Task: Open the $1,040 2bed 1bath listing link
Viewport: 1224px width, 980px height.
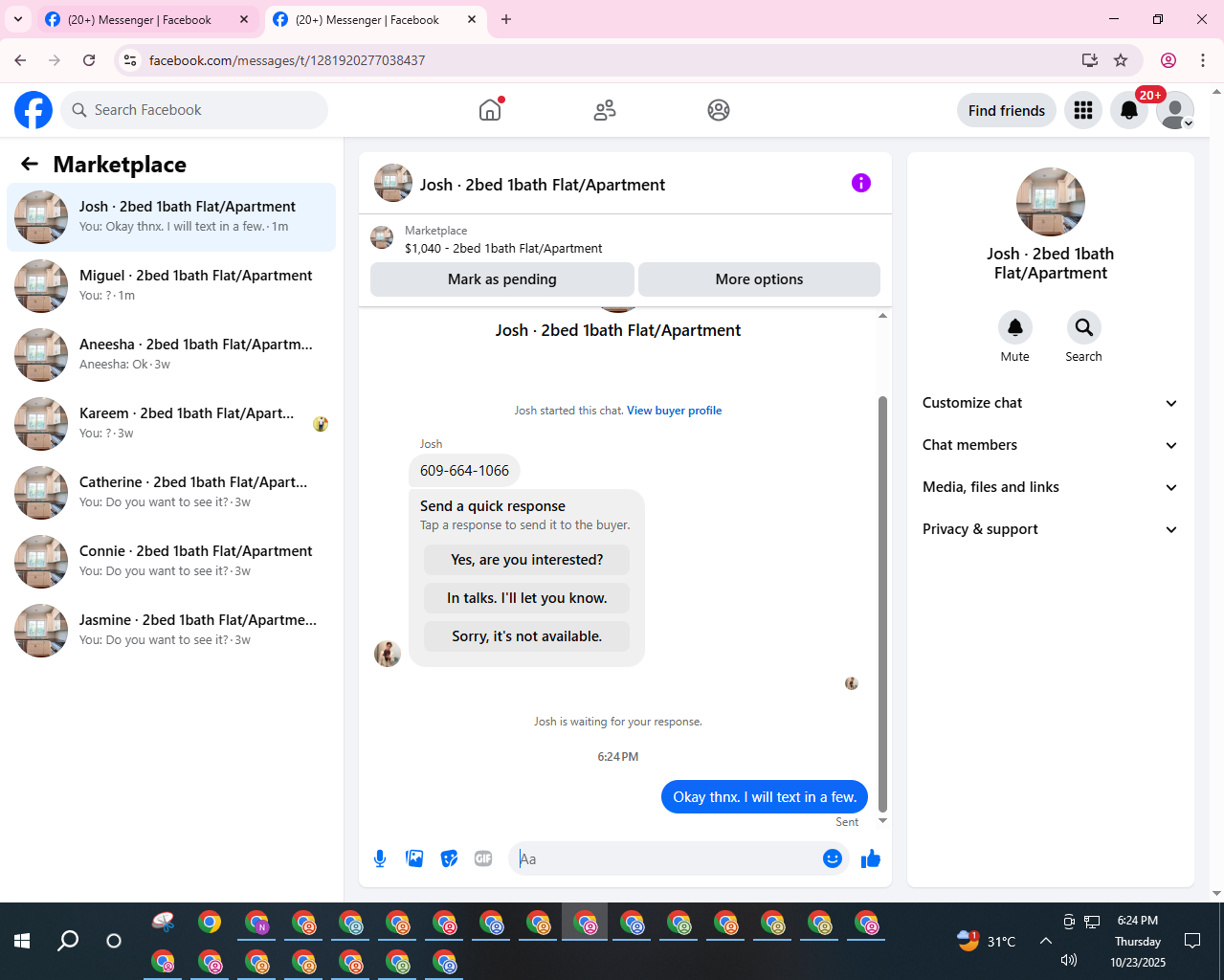Action: click(x=503, y=248)
